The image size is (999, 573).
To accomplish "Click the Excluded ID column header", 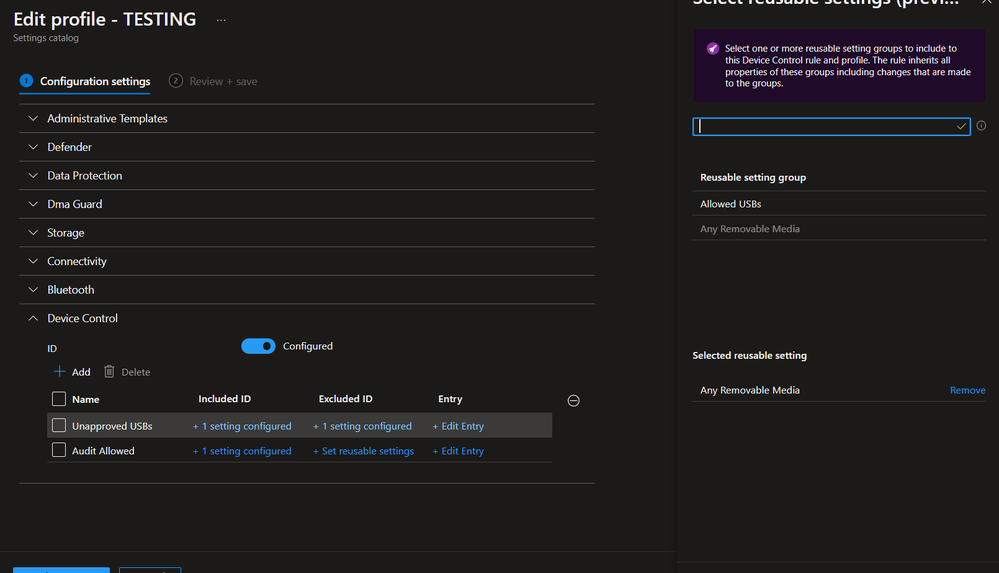I will pyautogui.click(x=345, y=399).
